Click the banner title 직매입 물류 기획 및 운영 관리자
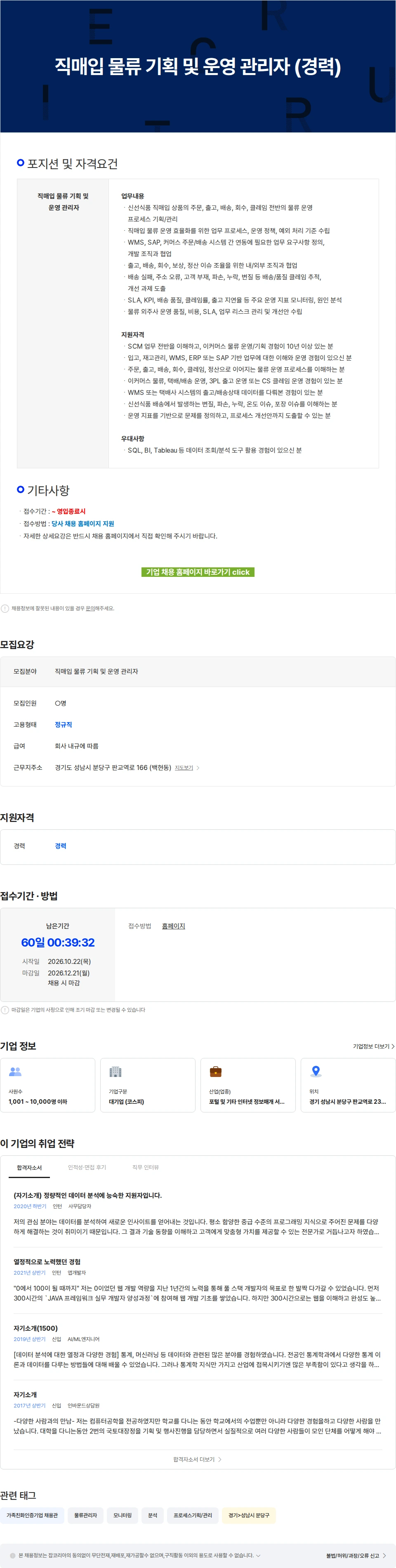 click(198, 66)
